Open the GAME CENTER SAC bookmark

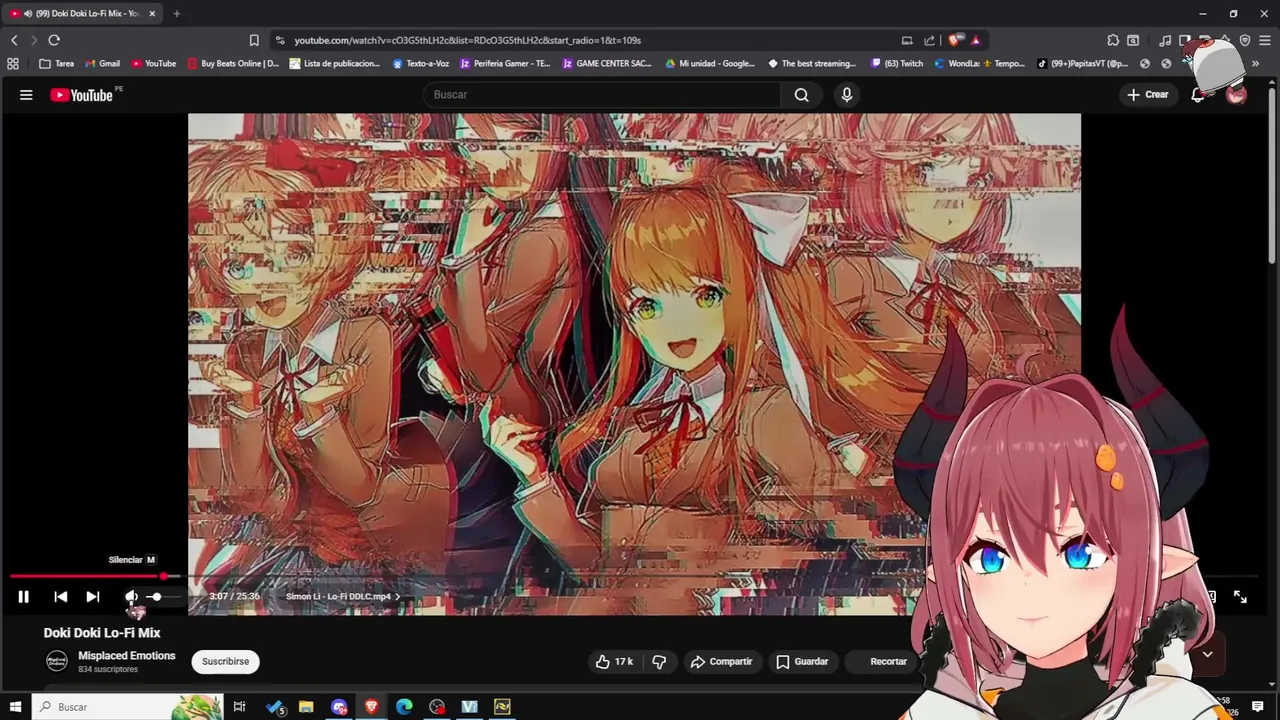pos(607,63)
